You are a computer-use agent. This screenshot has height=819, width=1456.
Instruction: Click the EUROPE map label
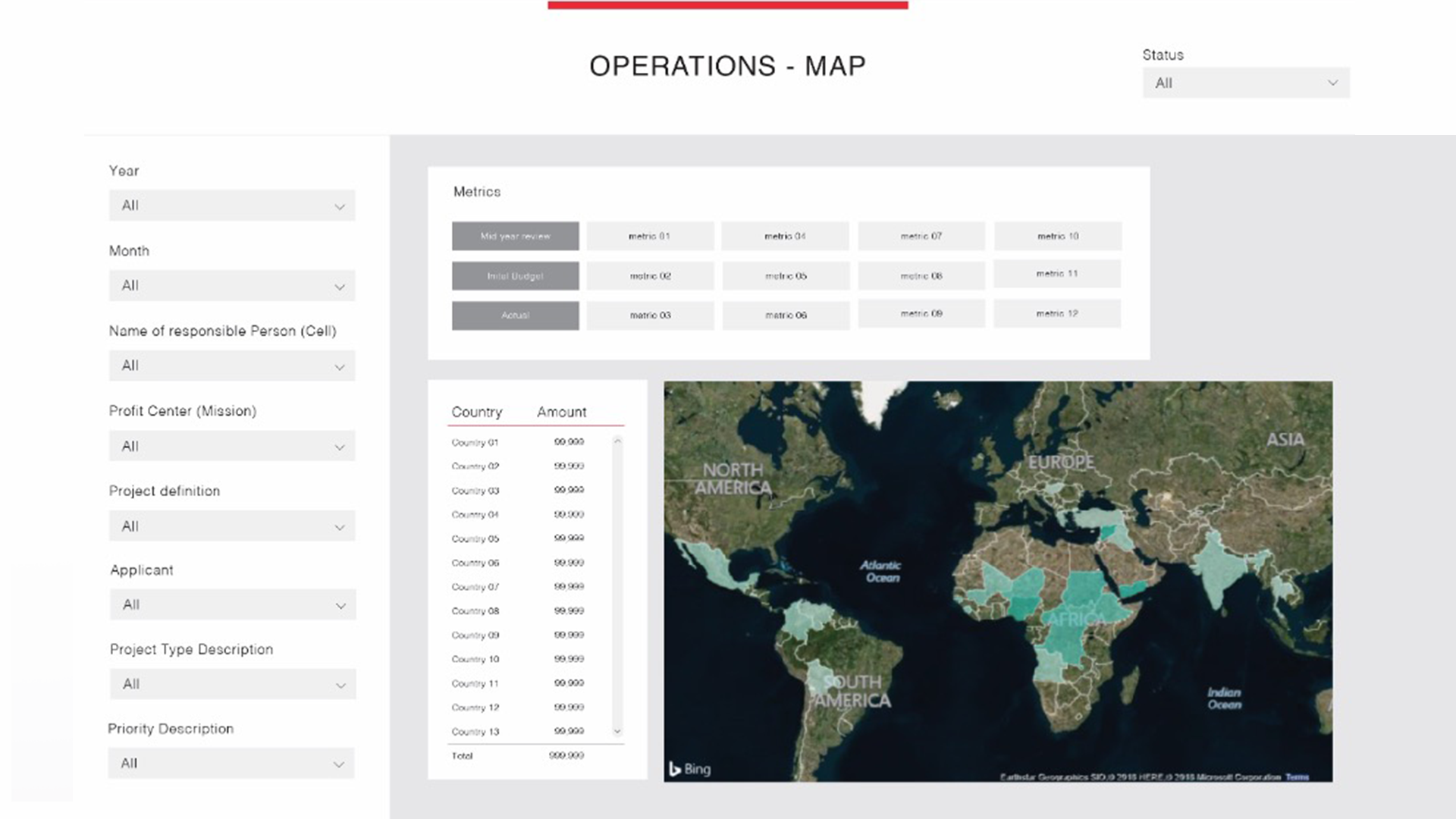pos(1061,462)
